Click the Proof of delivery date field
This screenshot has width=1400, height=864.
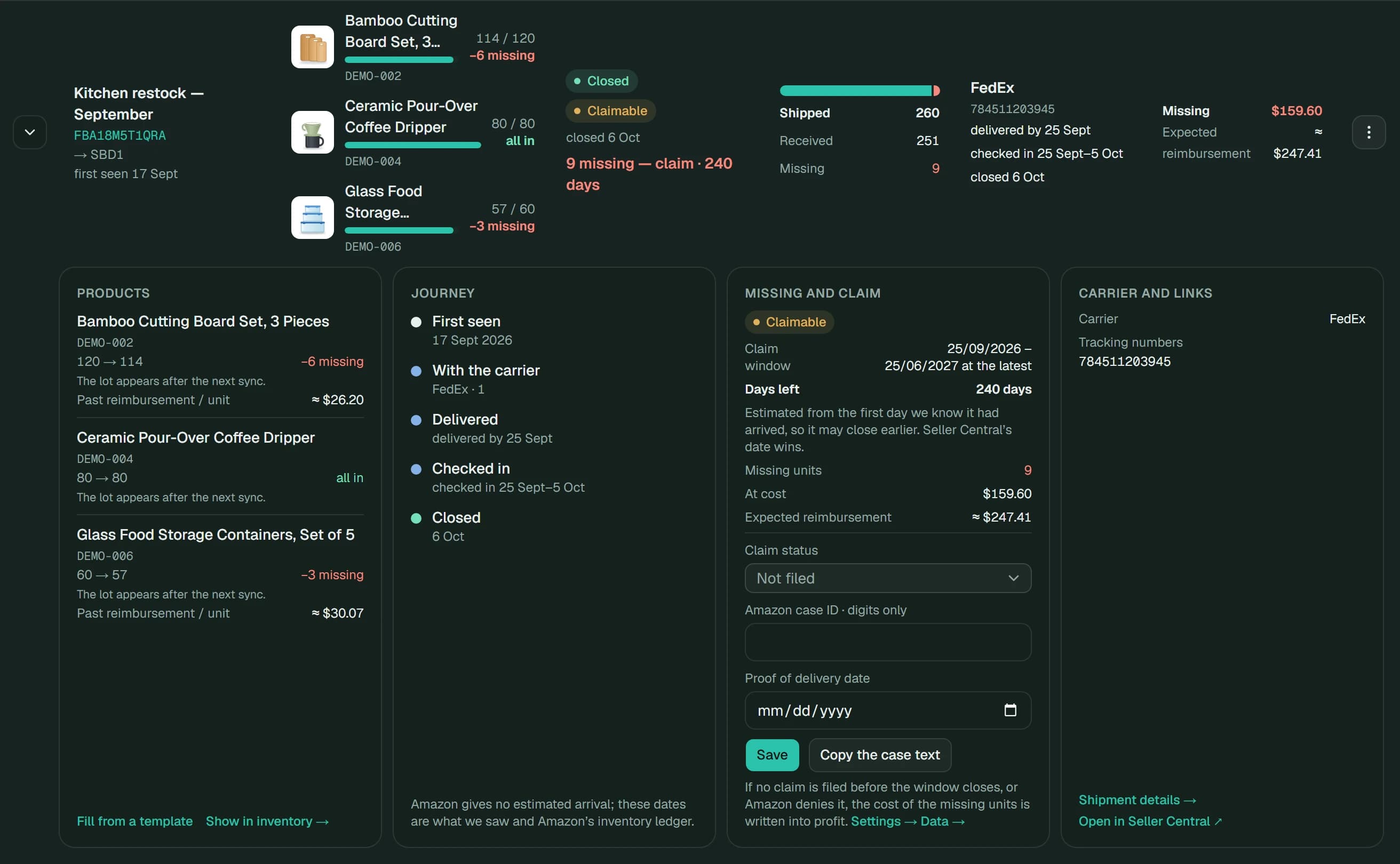[888, 710]
